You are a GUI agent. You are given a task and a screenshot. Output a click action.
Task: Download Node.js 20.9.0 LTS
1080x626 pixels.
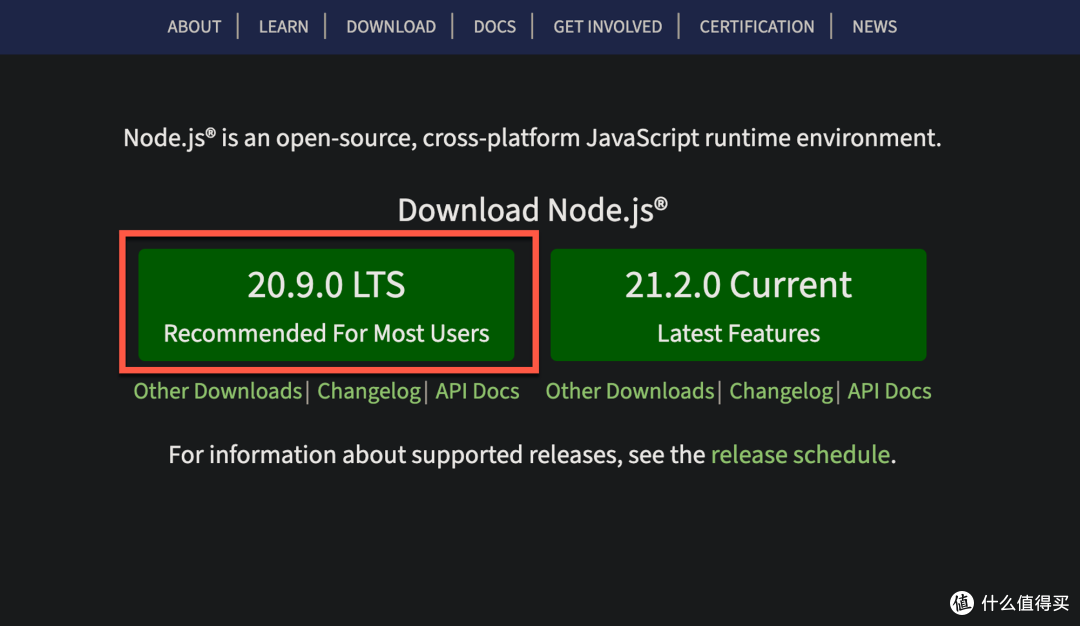coord(326,305)
